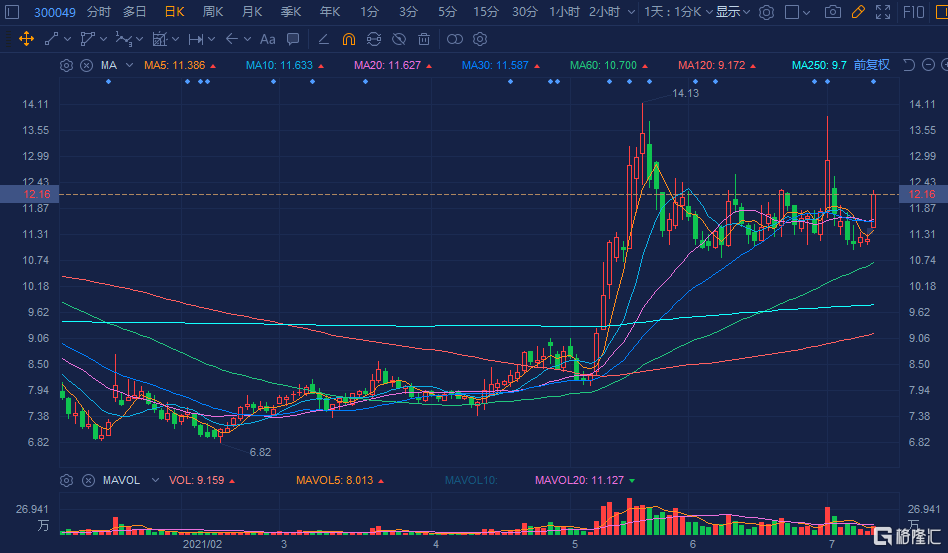Open the F10 company info page
The height and width of the screenshot is (553, 948).
click(x=914, y=12)
